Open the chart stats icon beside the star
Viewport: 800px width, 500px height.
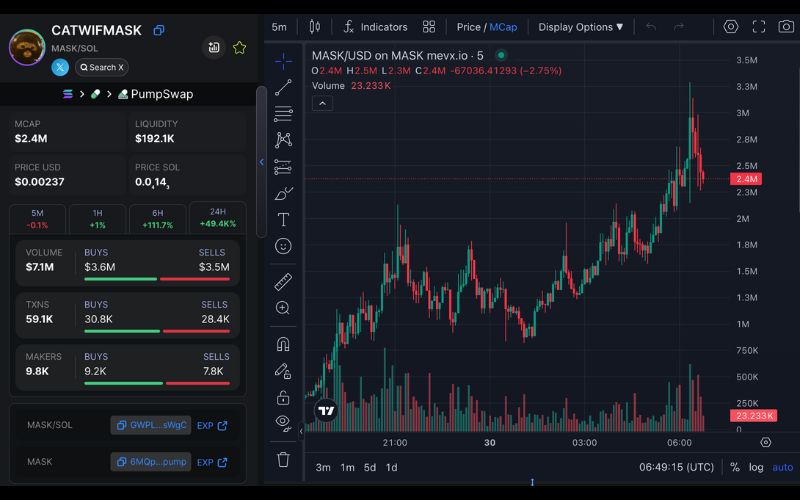[214, 47]
